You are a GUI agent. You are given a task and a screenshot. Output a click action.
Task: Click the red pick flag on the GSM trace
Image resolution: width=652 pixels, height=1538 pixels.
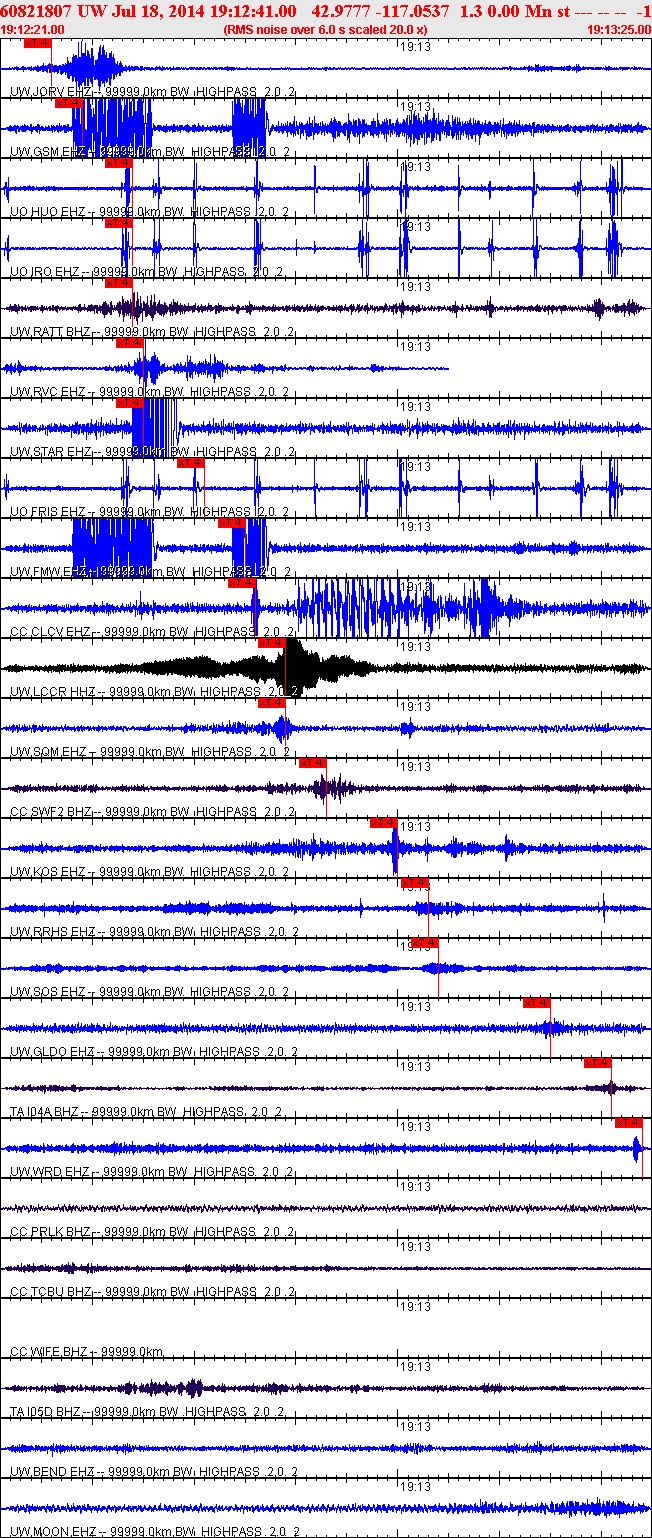67,103
